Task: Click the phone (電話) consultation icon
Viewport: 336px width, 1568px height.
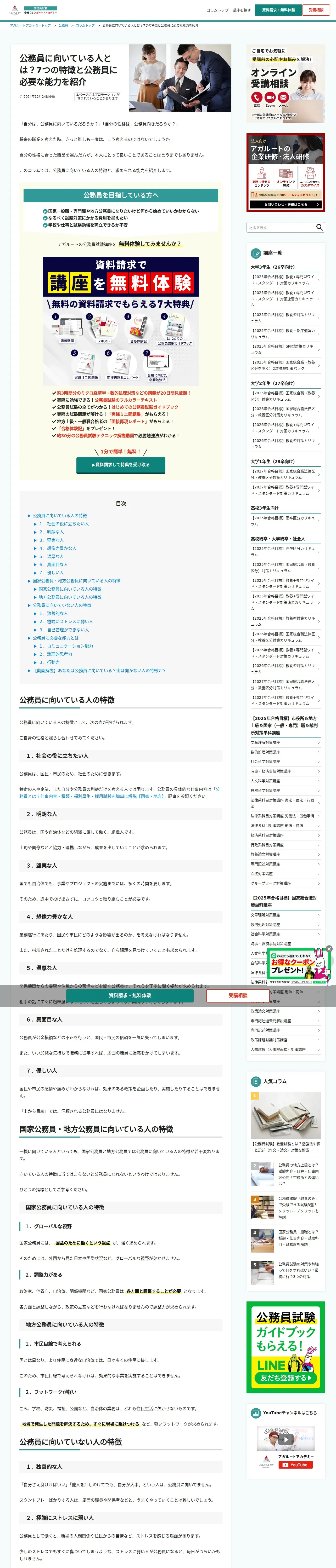Action: [257, 97]
